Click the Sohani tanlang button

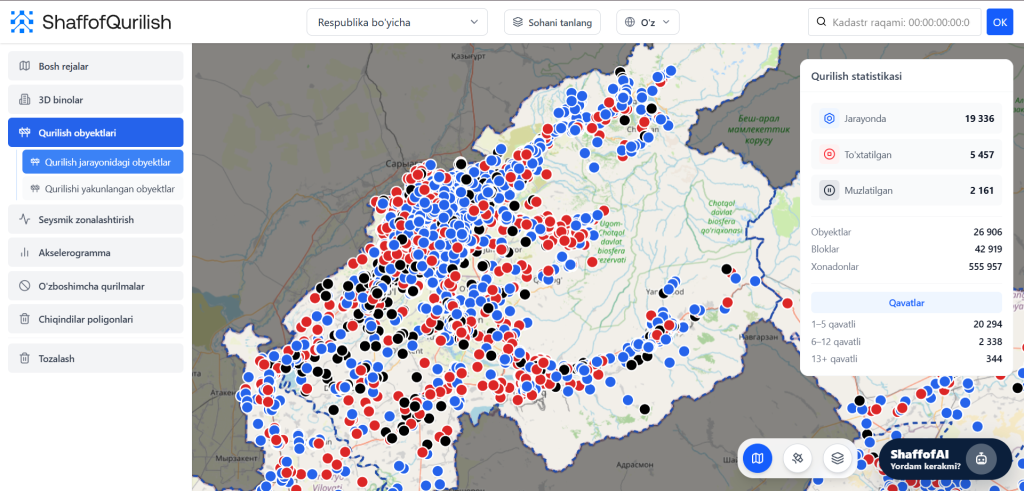coord(552,22)
